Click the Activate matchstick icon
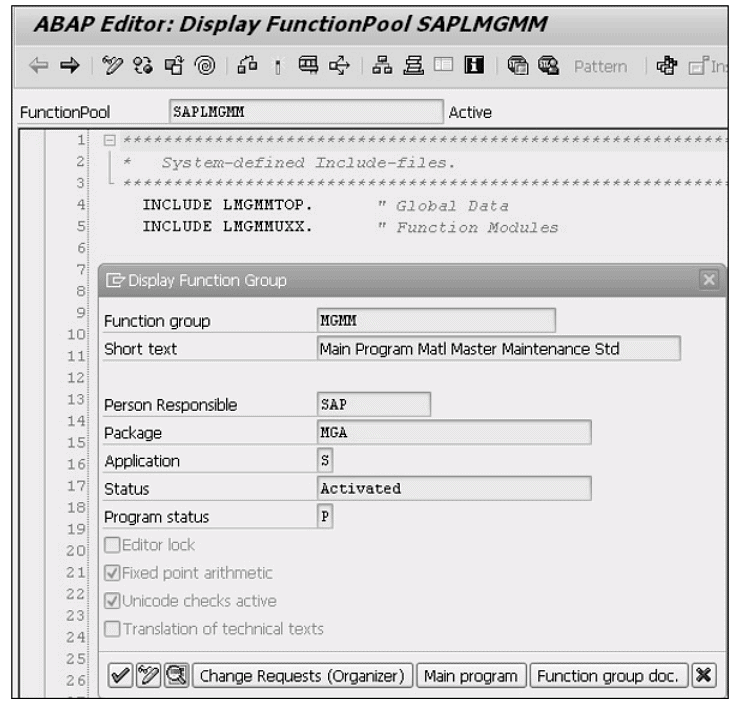This screenshot has width=734, height=714. coord(278,66)
